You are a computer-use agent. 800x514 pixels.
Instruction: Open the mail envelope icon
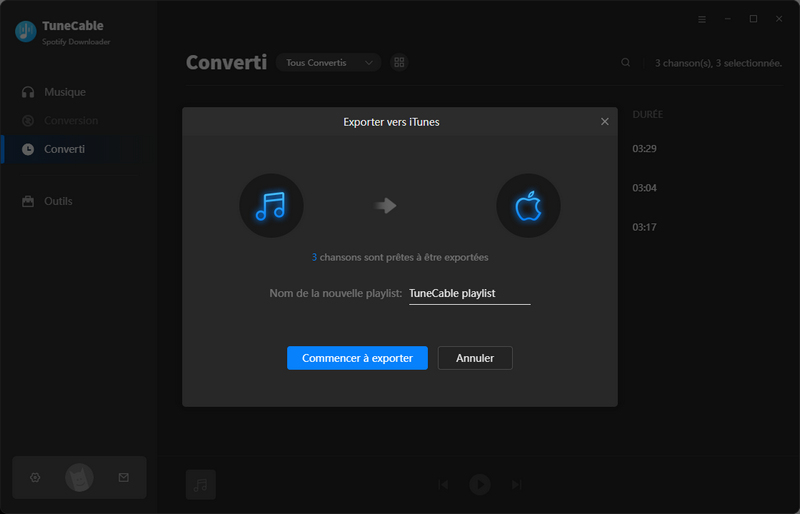[123, 477]
